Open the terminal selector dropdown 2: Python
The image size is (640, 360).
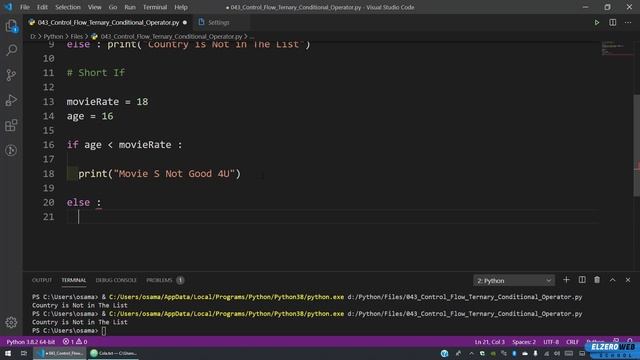514,281
